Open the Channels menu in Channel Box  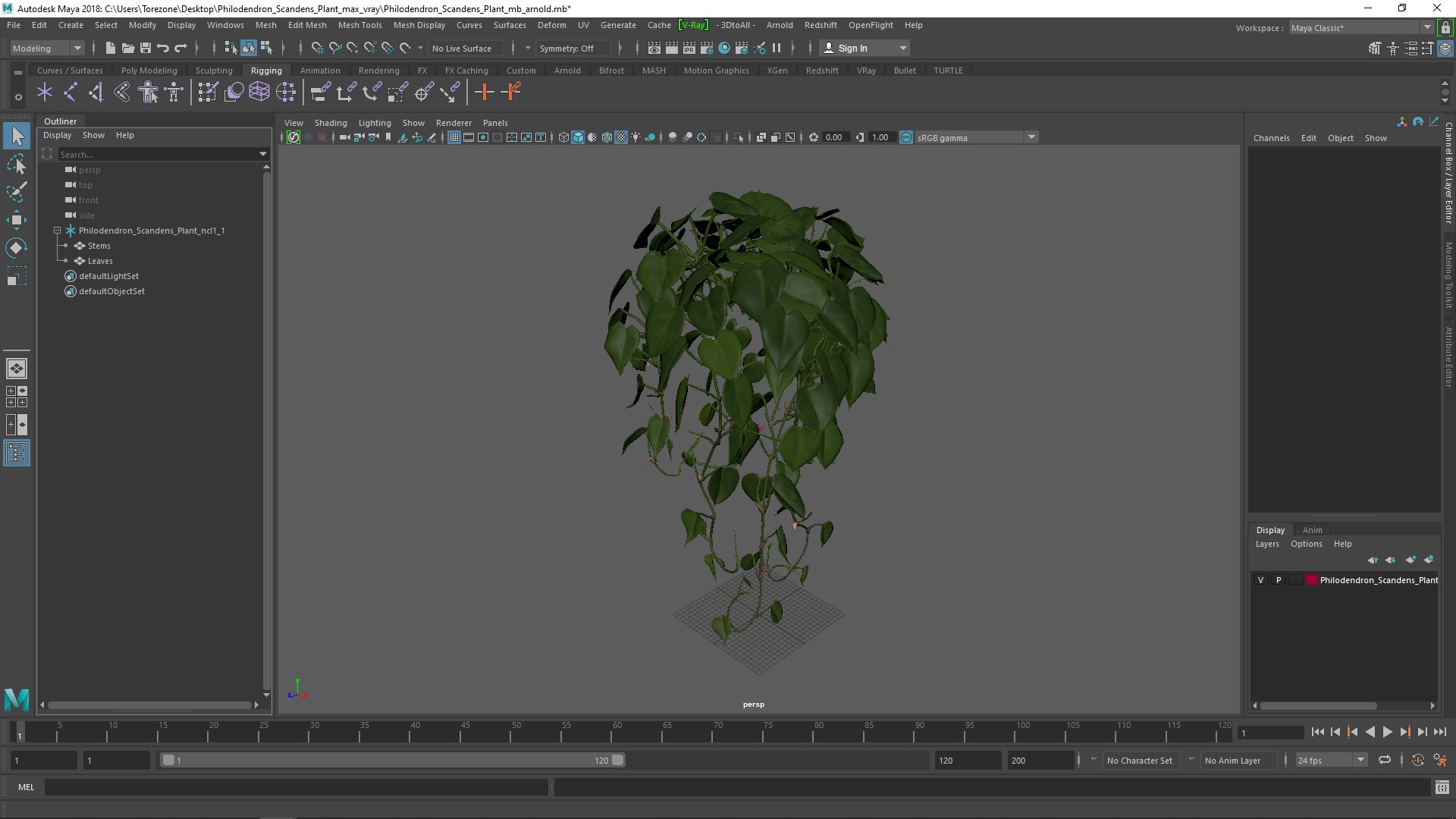click(x=1271, y=138)
